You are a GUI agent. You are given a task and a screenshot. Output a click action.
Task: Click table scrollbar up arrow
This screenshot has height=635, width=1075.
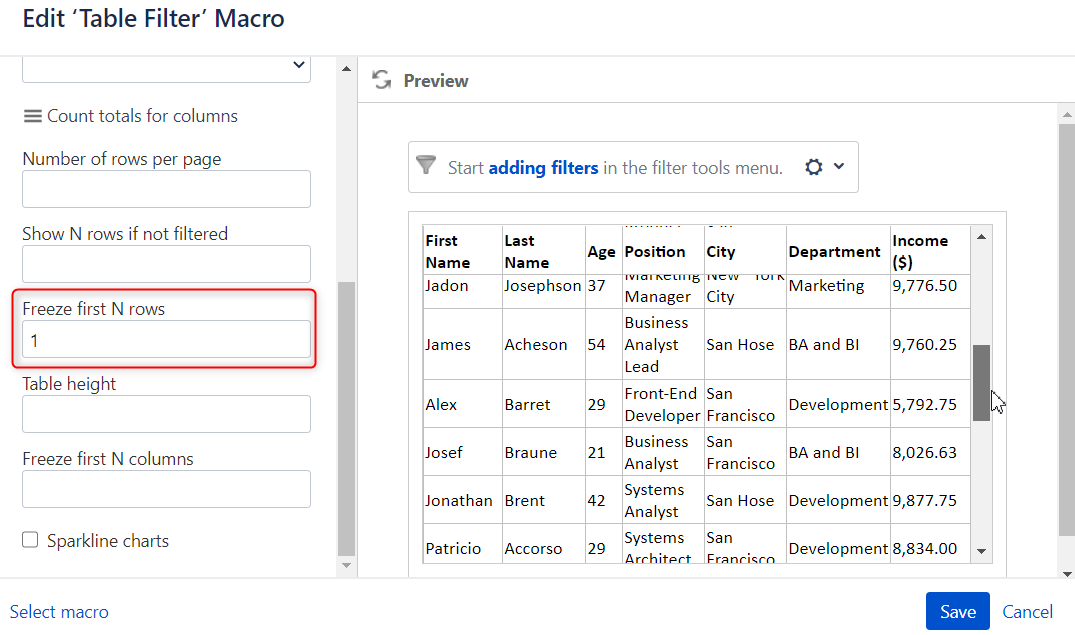pyautogui.click(x=981, y=237)
